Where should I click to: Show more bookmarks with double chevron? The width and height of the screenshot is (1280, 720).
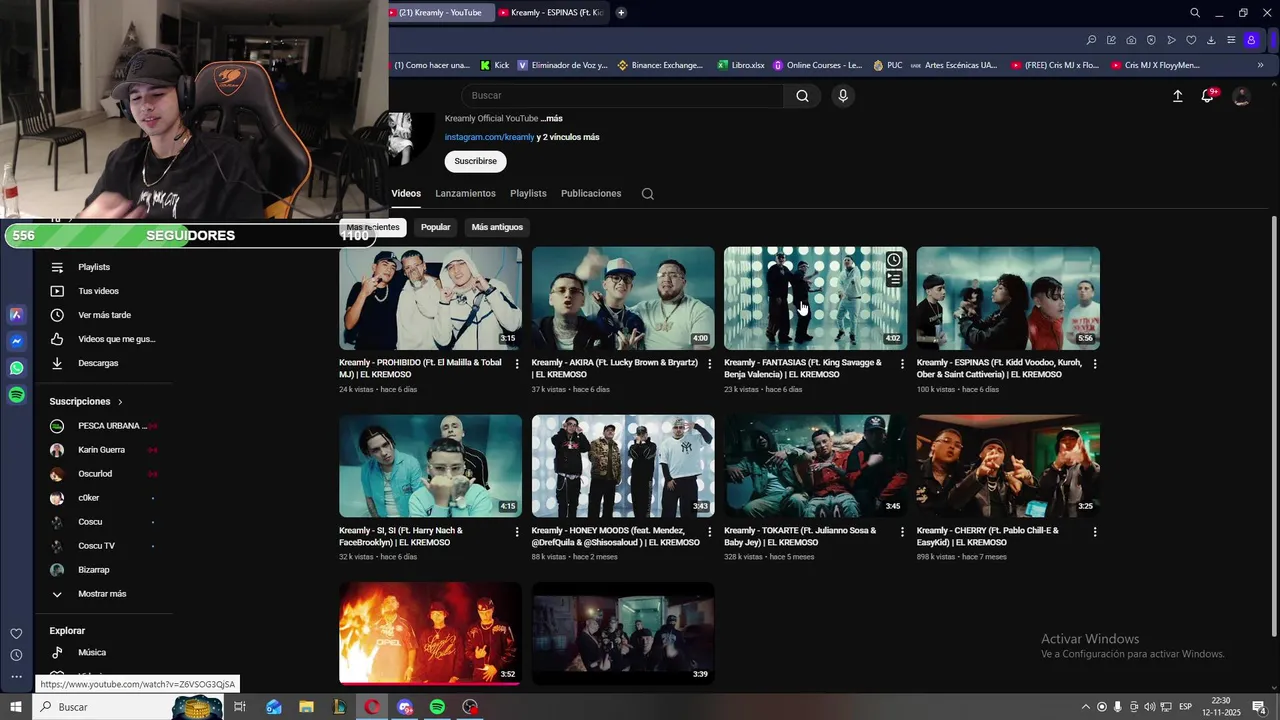1260,65
